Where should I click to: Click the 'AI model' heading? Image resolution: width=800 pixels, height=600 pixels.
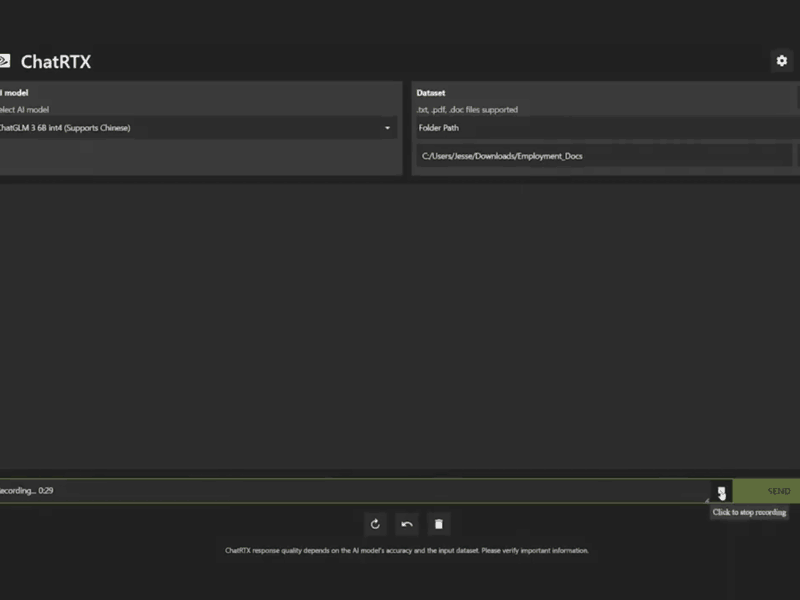[14, 93]
